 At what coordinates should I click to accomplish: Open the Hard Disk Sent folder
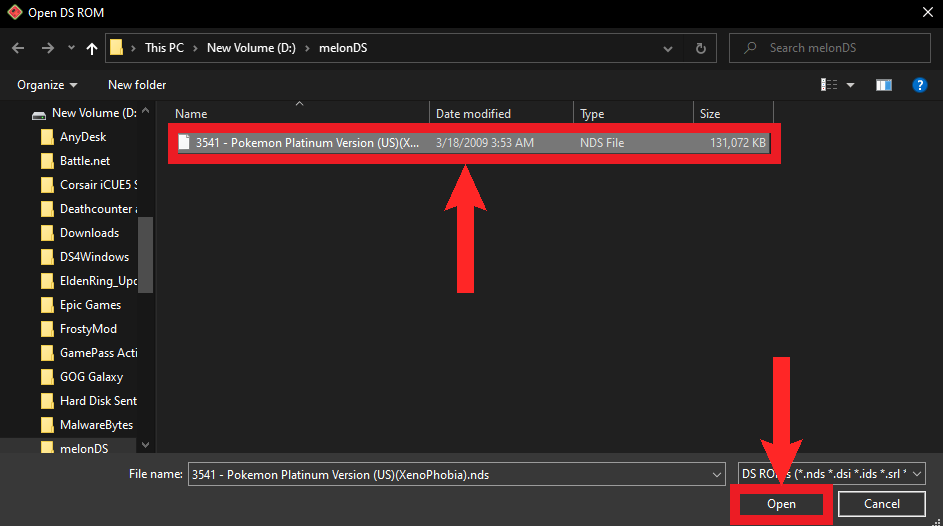tap(98, 401)
